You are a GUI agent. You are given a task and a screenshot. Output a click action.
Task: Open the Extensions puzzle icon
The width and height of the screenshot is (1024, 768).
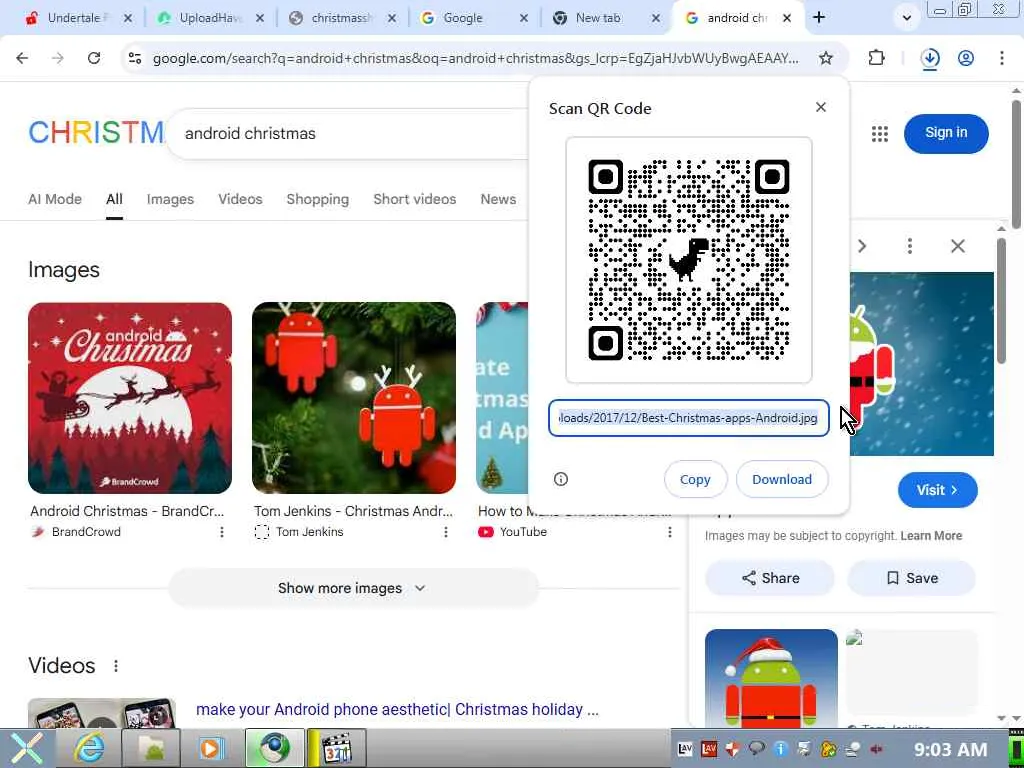tap(876, 58)
